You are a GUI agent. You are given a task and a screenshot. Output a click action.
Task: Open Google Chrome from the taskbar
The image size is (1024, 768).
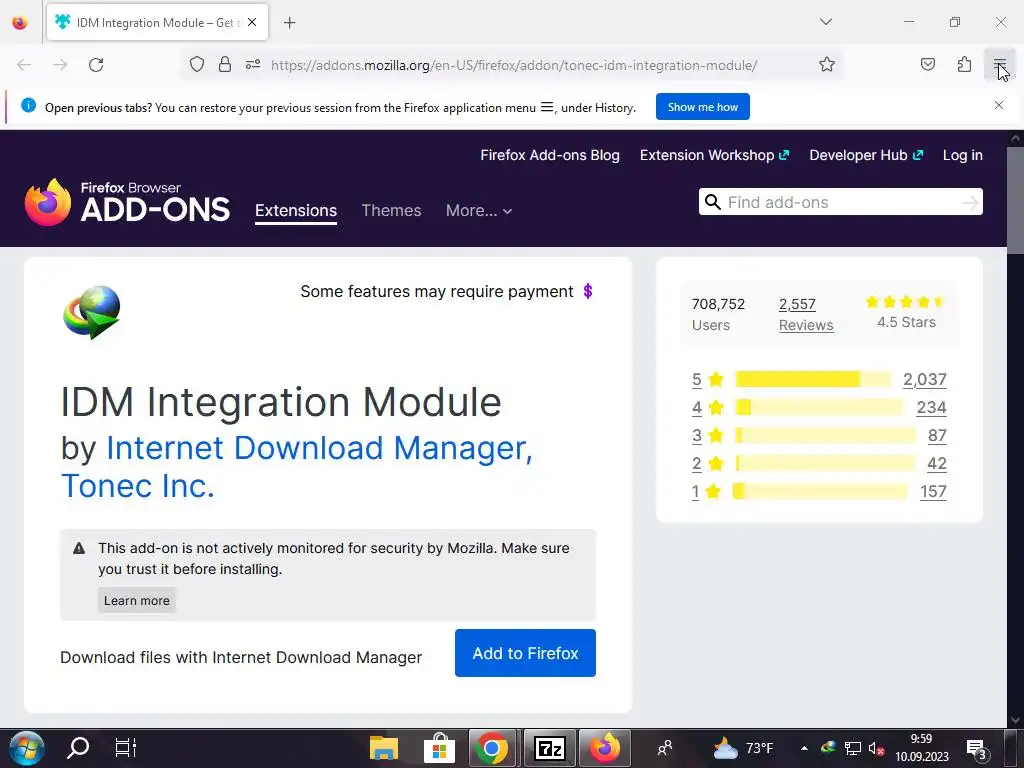point(492,748)
